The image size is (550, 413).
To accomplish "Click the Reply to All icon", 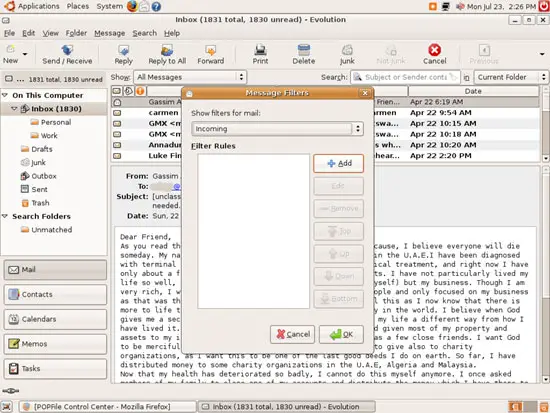I will tap(167, 50).
